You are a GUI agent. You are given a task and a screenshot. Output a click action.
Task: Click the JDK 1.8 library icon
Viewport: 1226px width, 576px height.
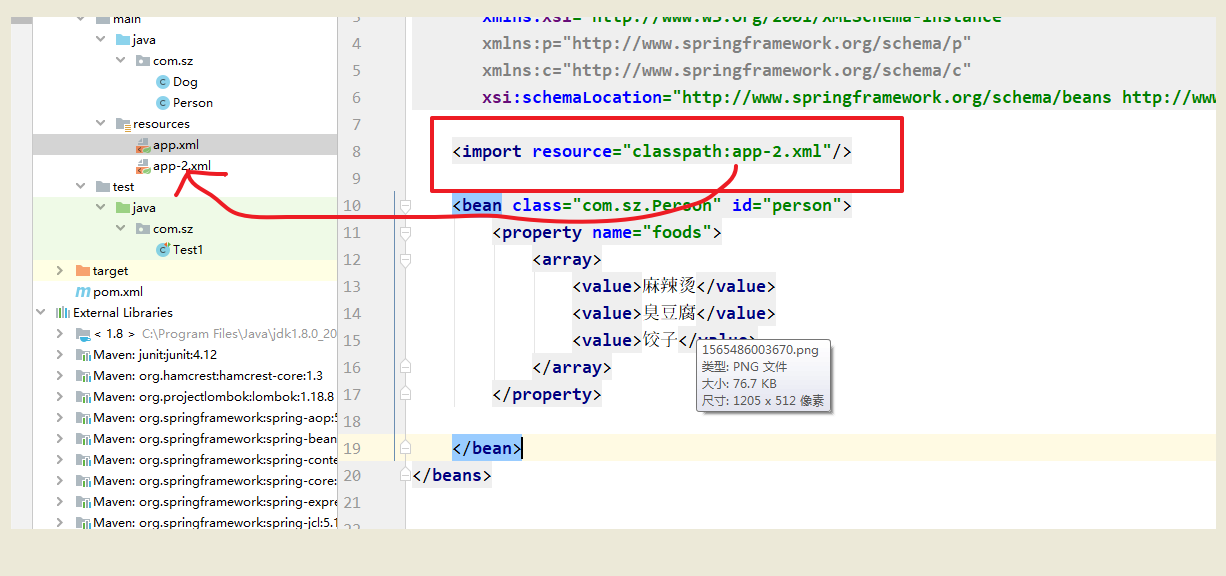click(x=83, y=334)
